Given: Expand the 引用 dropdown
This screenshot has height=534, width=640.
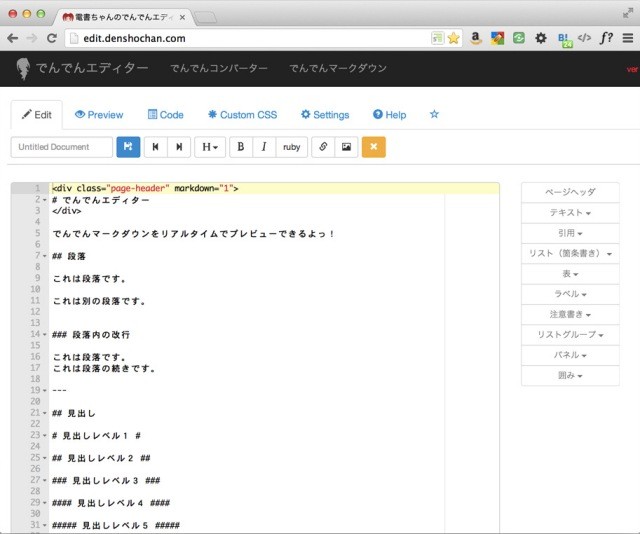Looking at the screenshot, I should (570, 233).
